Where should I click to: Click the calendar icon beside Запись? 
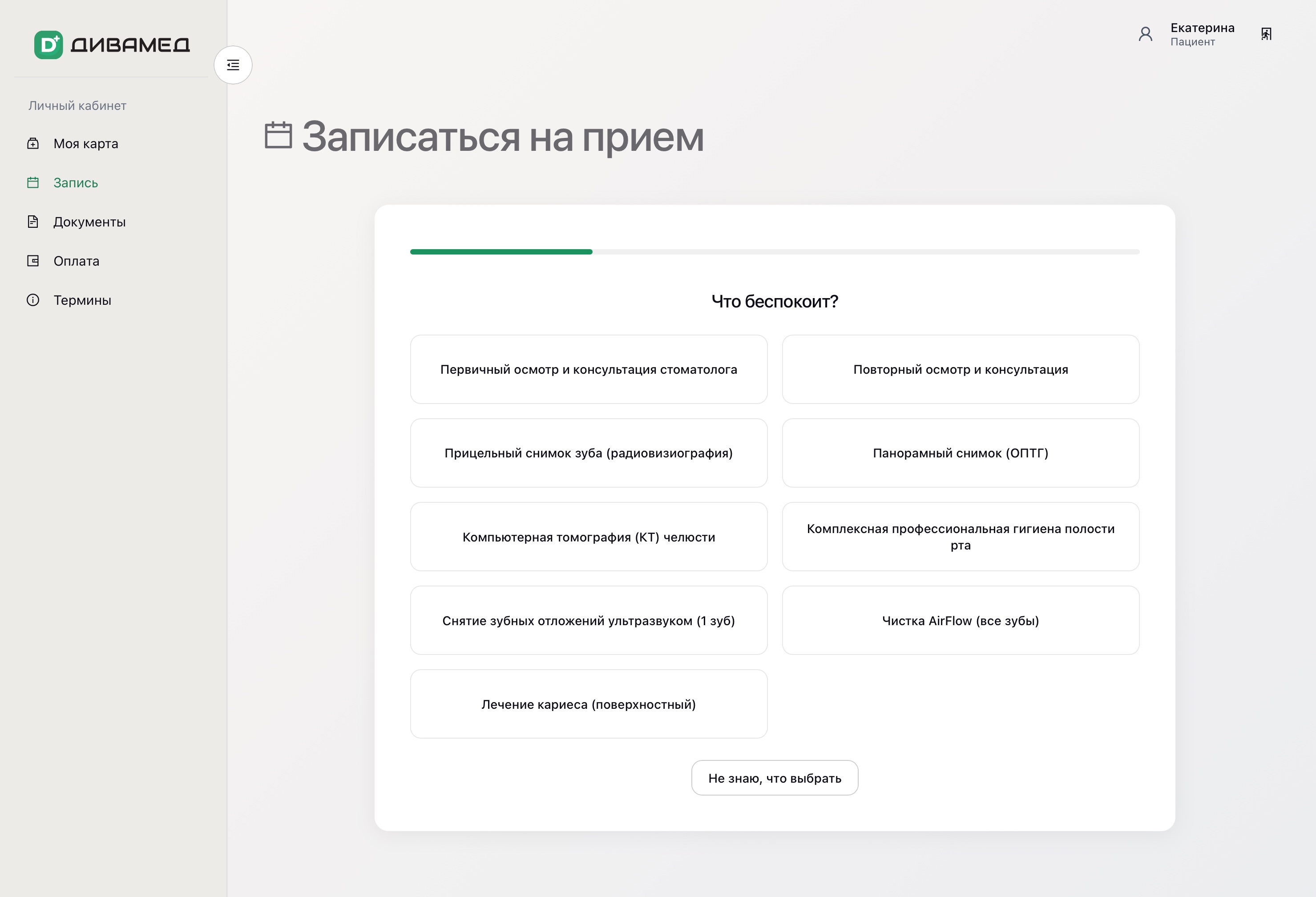pyautogui.click(x=33, y=182)
